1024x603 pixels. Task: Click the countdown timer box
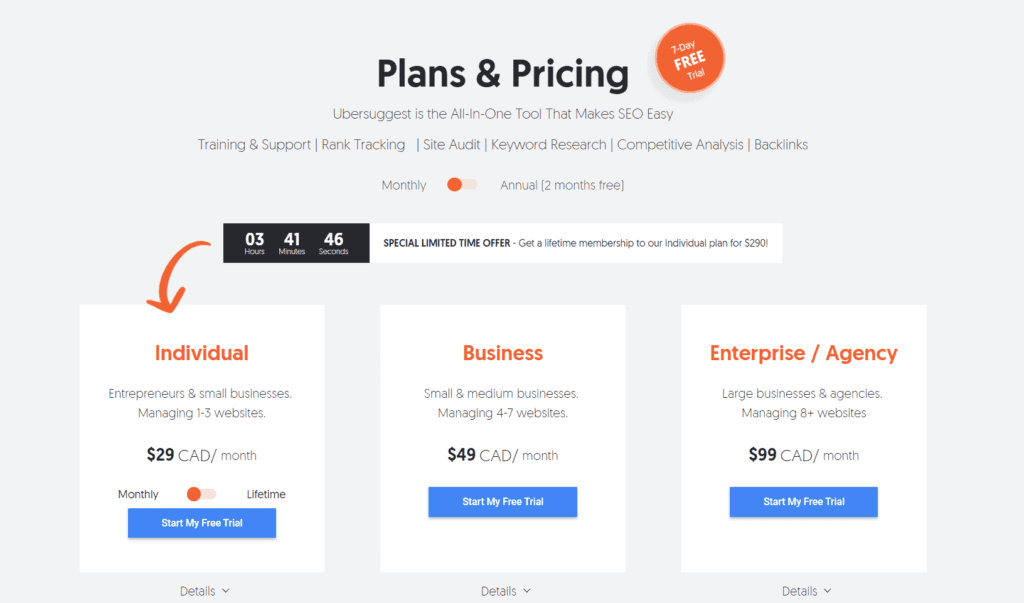[296, 243]
